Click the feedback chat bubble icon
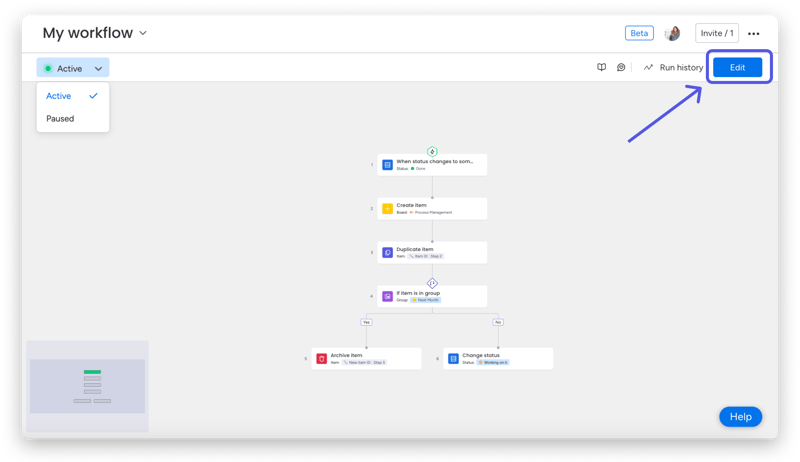800x462 pixels. pyautogui.click(x=621, y=68)
